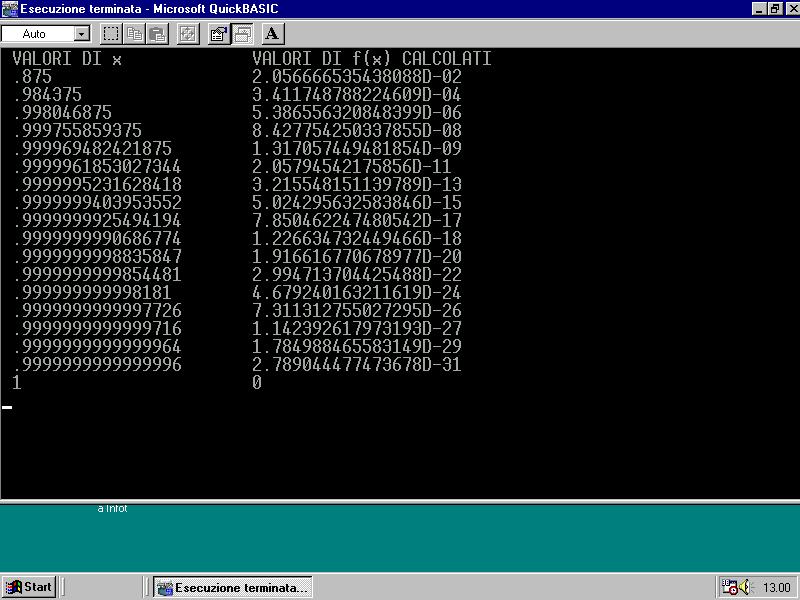Select the Mark tool in the toolbar
This screenshot has width=800, height=600.
point(111,34)
